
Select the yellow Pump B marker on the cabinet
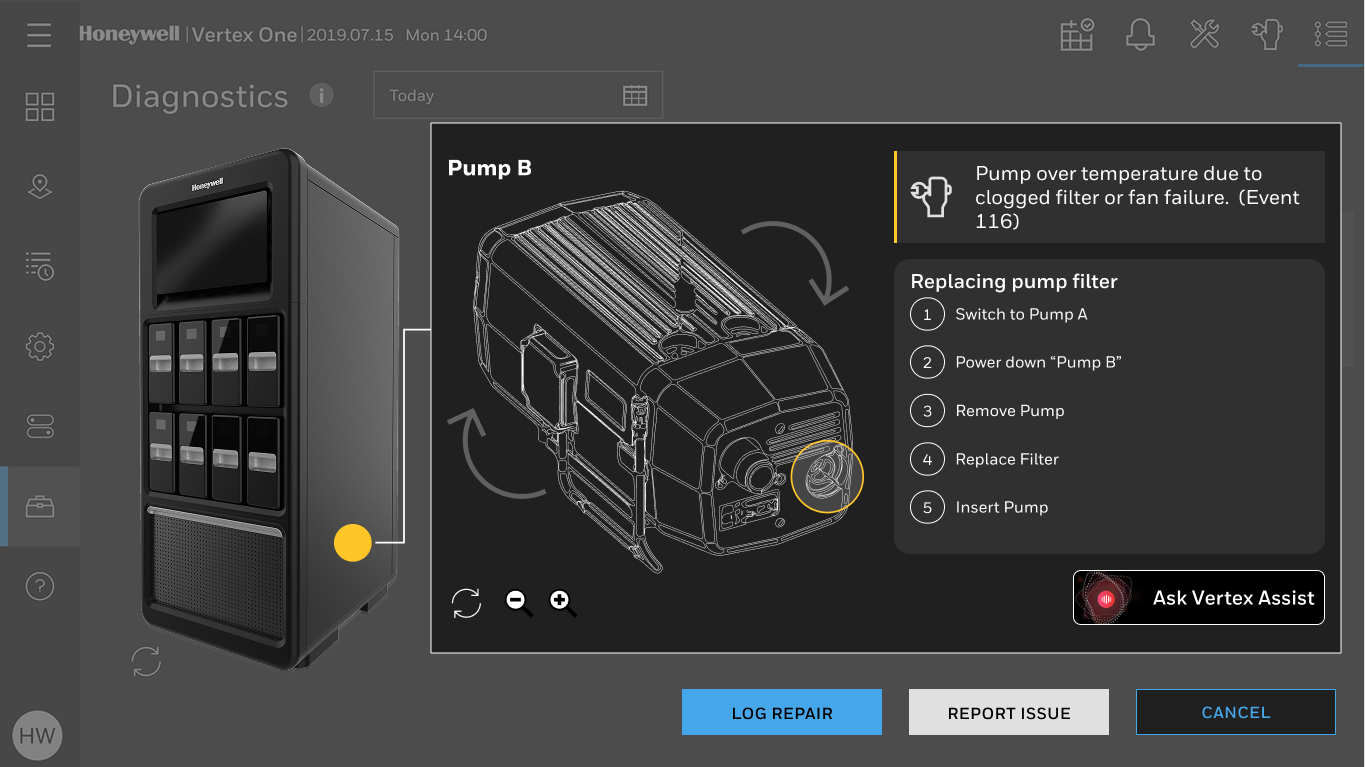coord(353,542)
